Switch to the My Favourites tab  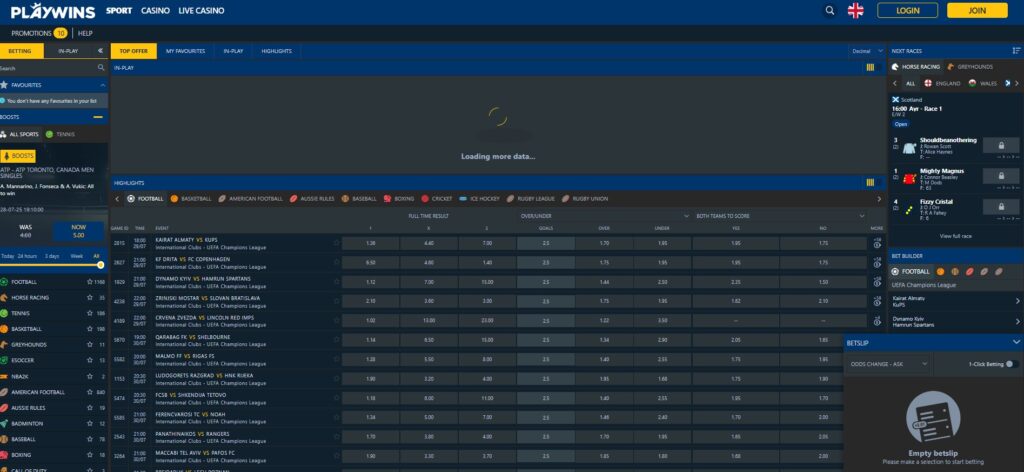185,51
